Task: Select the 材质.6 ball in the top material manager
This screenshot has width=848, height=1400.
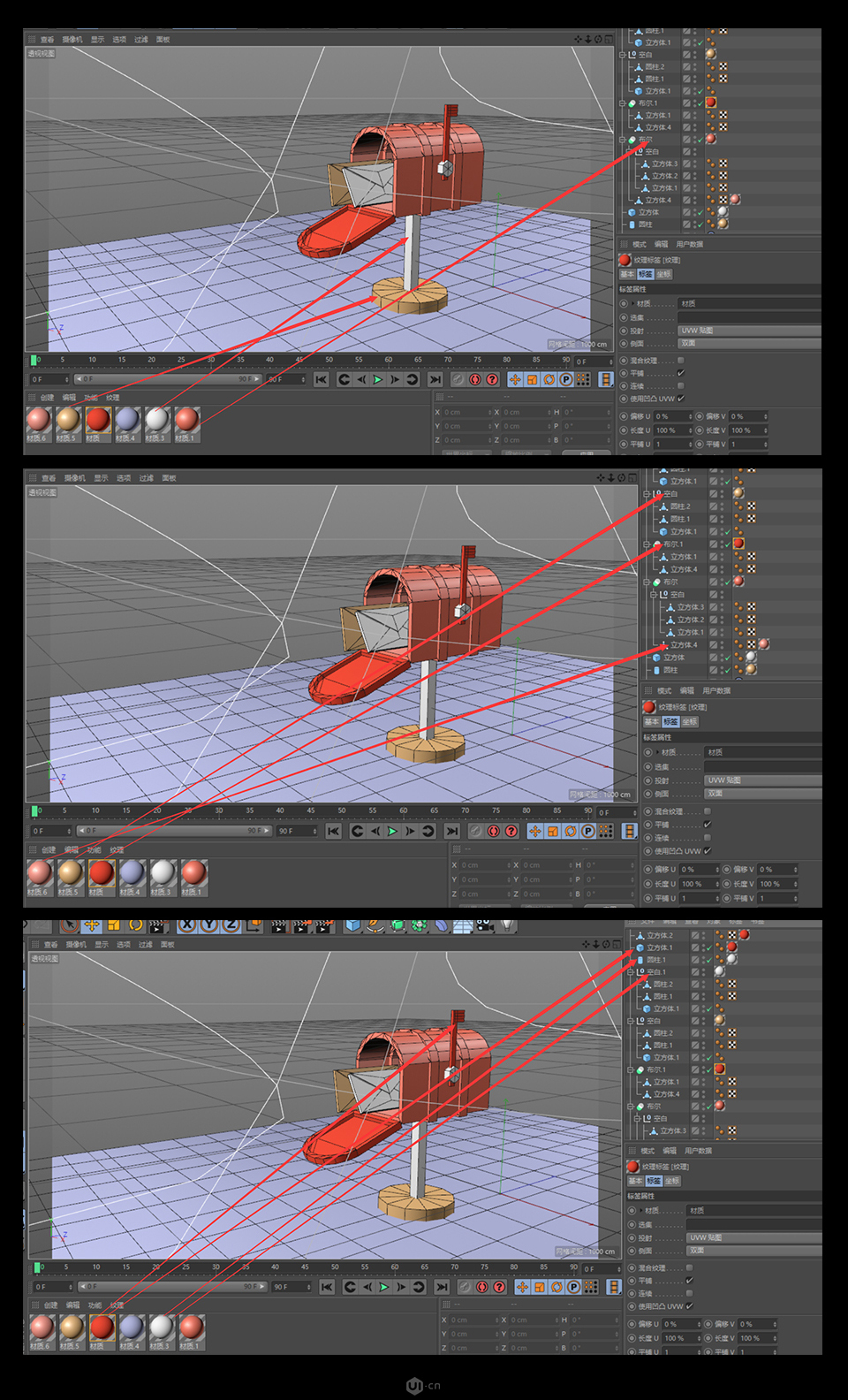Action: click(x=38, y=420)
